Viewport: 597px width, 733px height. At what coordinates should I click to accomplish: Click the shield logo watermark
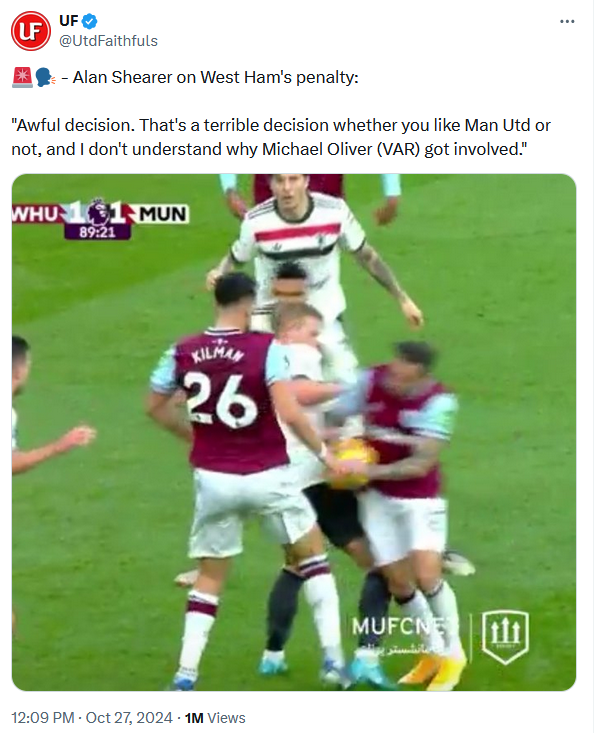click(505, 637)
